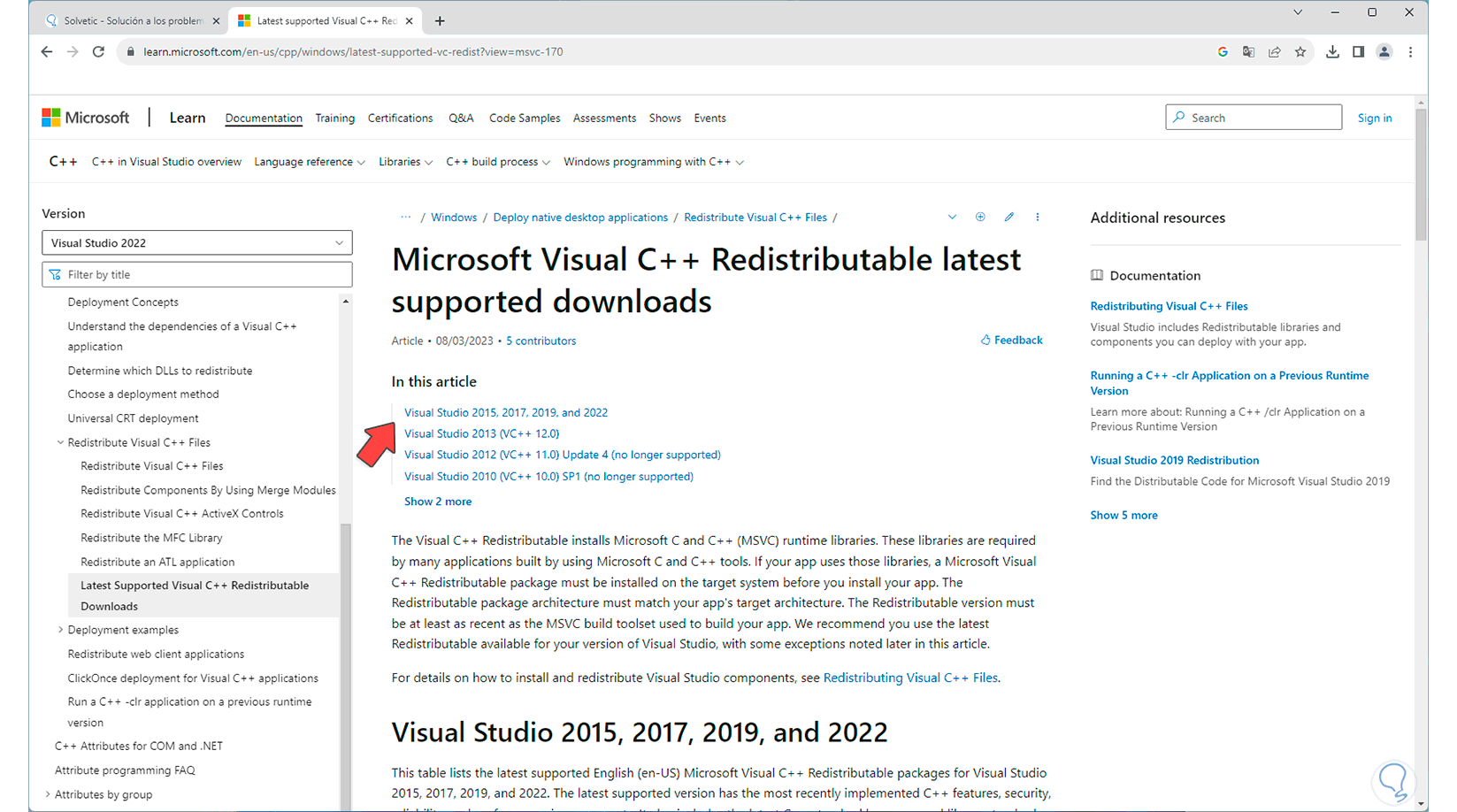Expand the Libraries menu

point(406,162)
